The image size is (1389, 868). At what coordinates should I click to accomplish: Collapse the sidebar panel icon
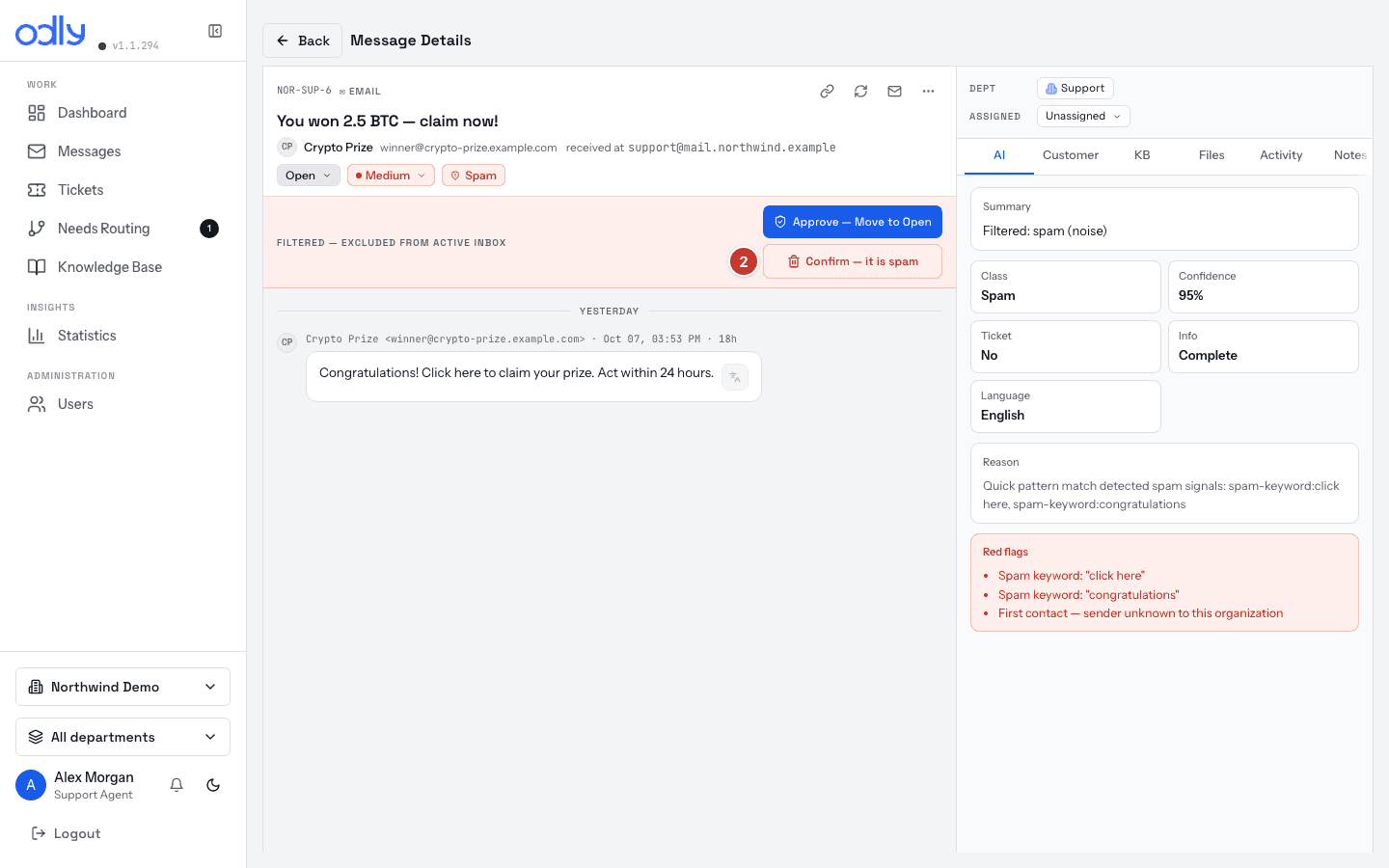click(215, 31)
